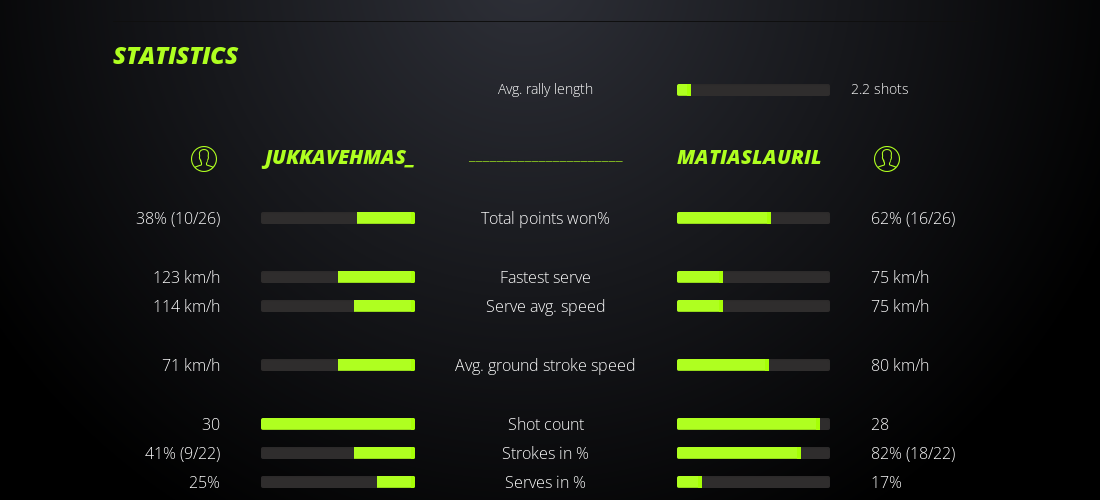Viewport: 1100px width, 500px height.
Task: Click the profile icon beside JUKKAVEHMAS_
Action: point(204,159)
